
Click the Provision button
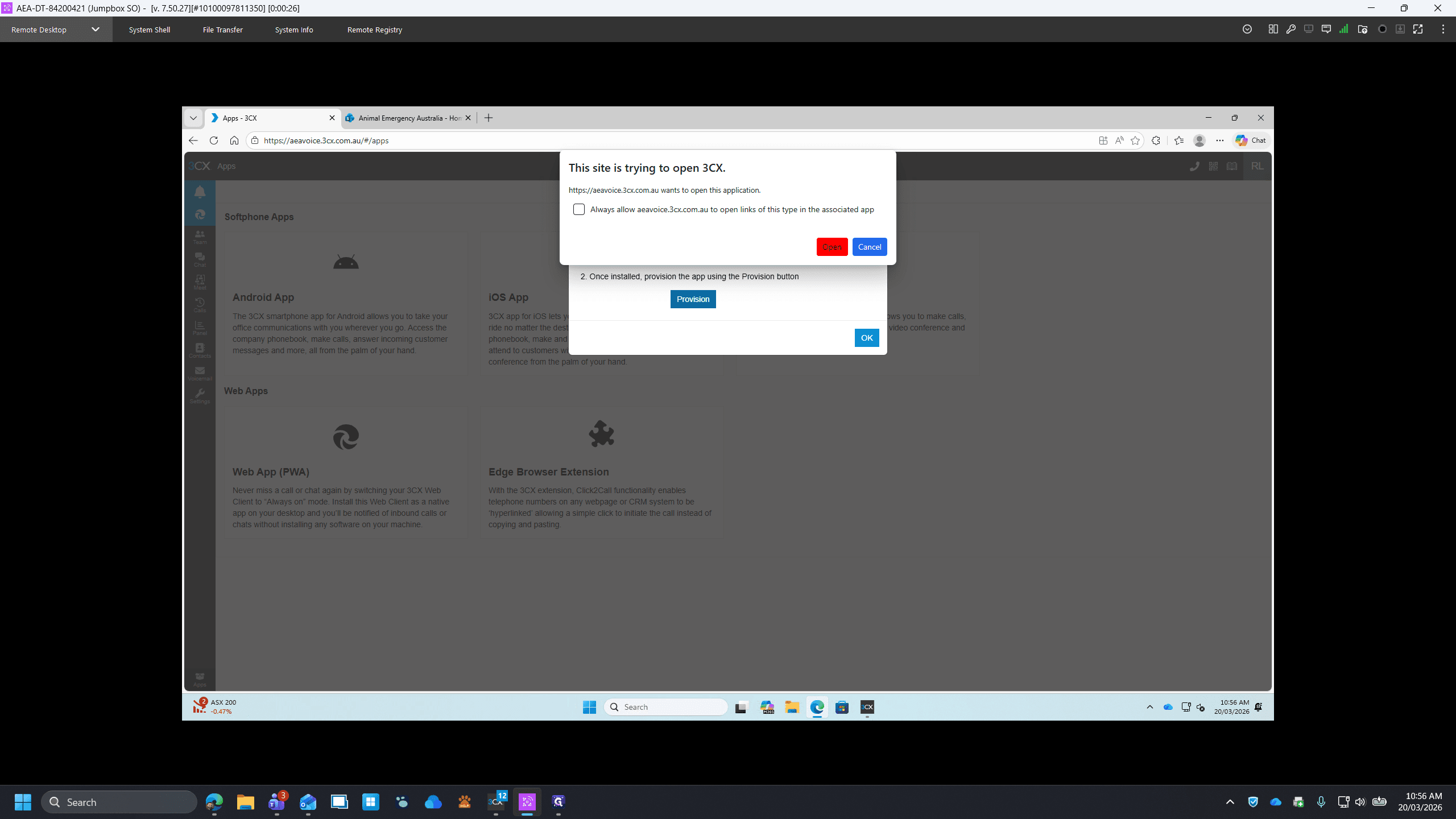tap(693, 299)
